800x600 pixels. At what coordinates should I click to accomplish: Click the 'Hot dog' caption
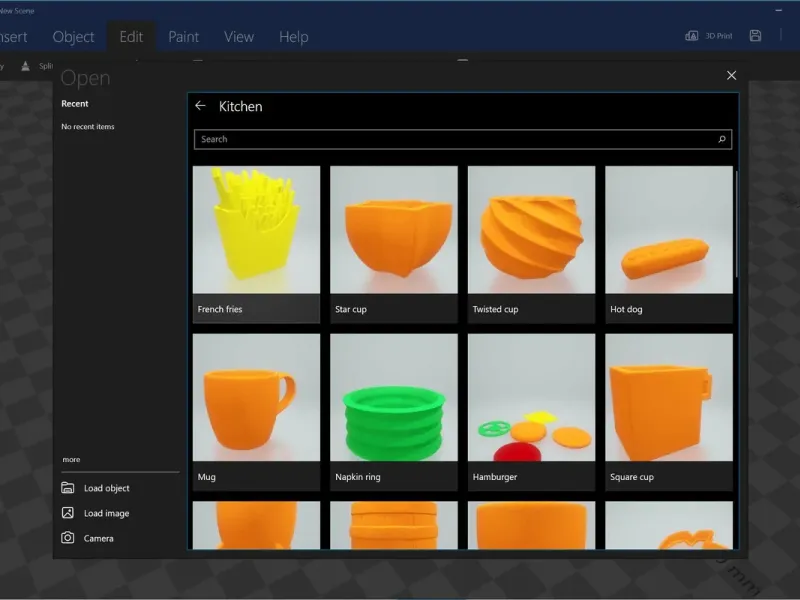[626, 309]
